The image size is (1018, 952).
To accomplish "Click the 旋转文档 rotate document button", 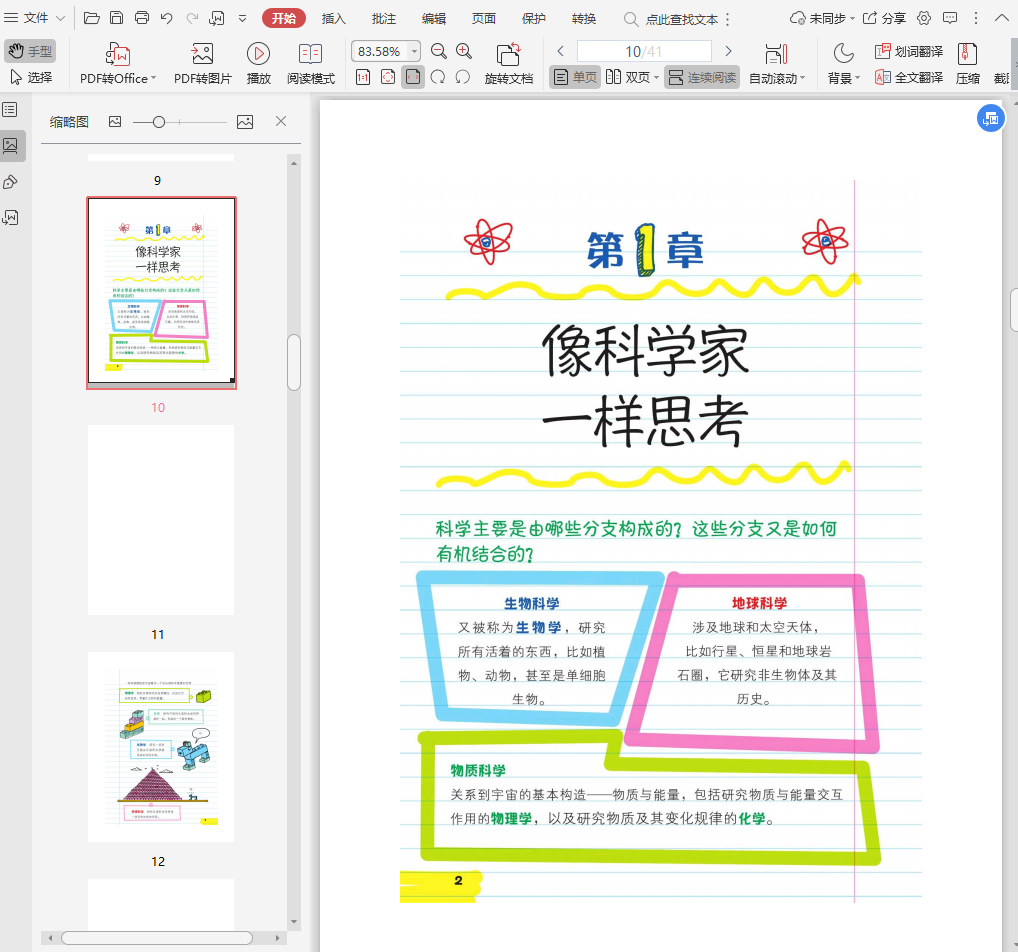I will point(508,63).
